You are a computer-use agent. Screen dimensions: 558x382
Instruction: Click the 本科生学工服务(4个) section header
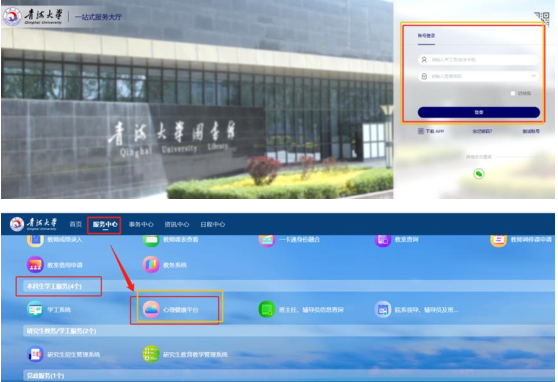pyautogui.click(x=54, y=286)
